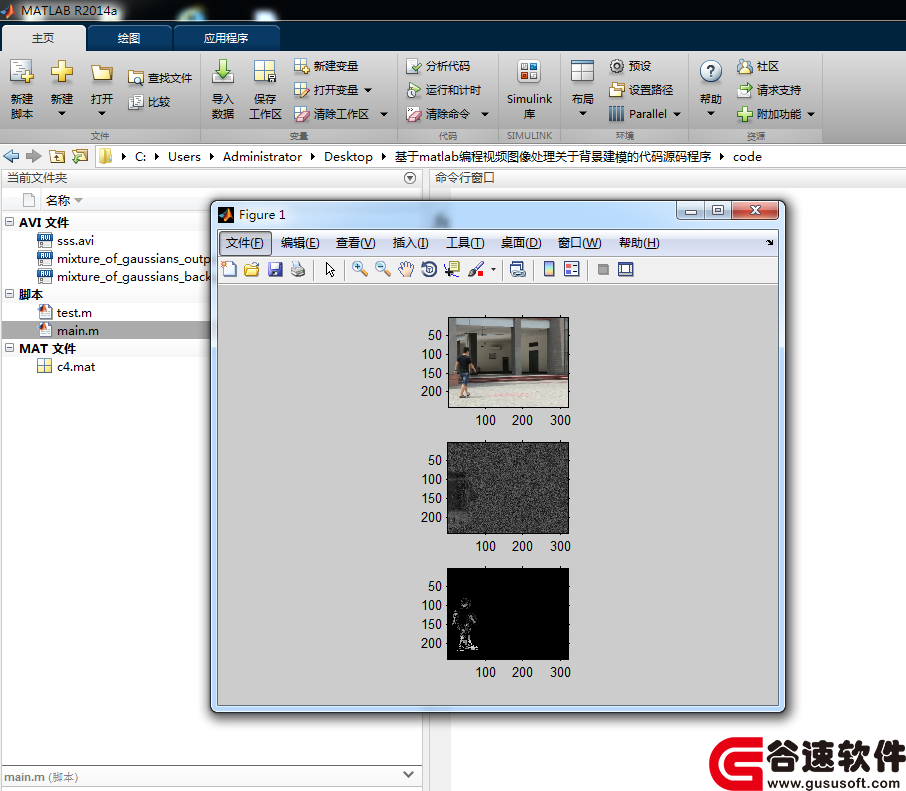Open Figure 文件(F) menu
Image resolution: width=906 pixels, height=791 pixels.
coord(244,243)
